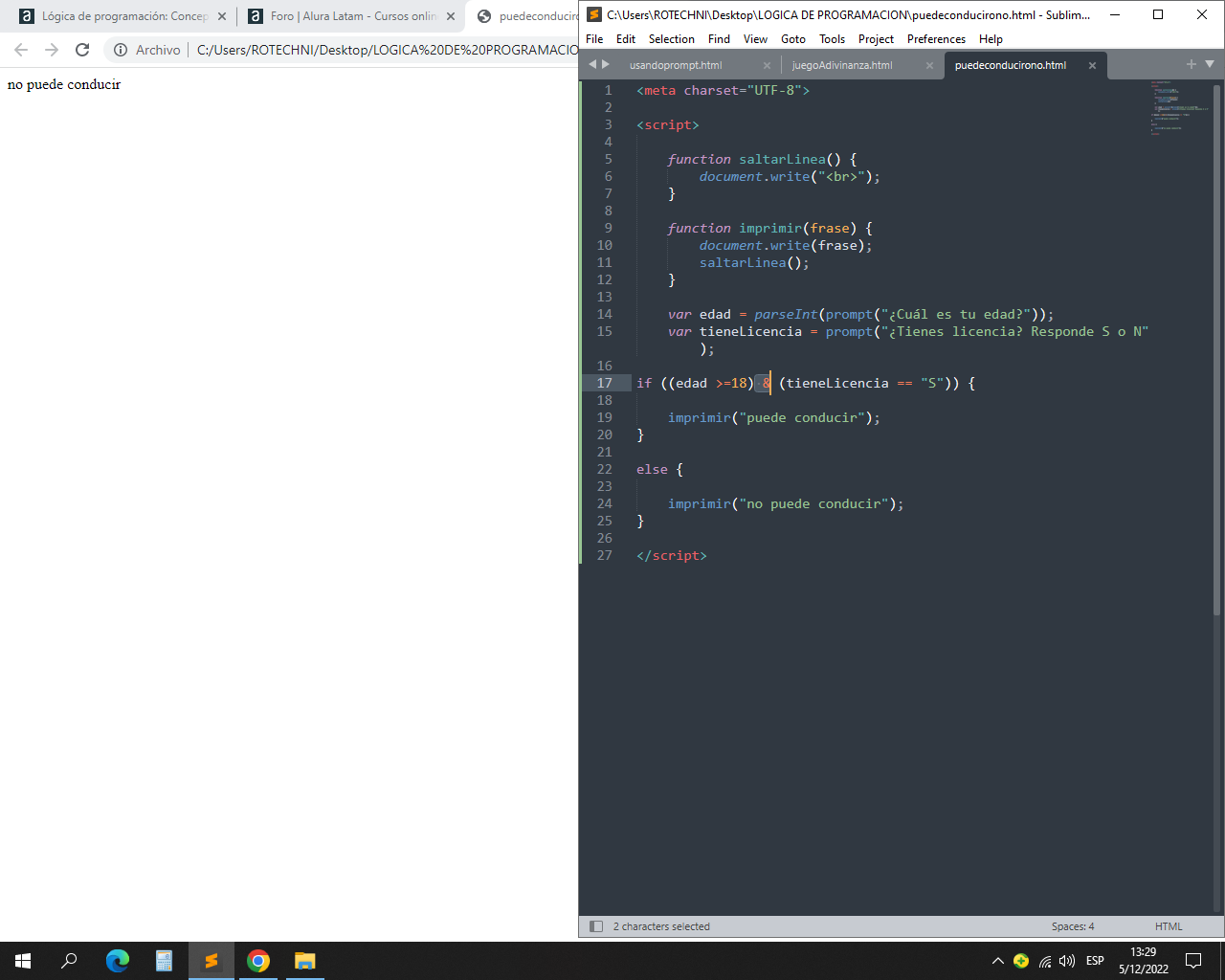Open Sublime Tools menu
Image resolution: width=1225 pixels, height=980 pixels.
pos(832,39)
